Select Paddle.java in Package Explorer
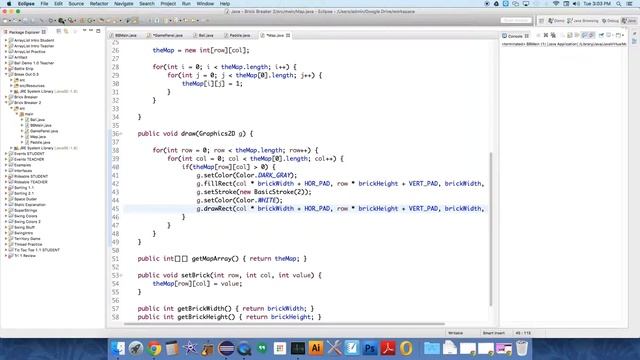 pyautogui.click(x=40, y=143)
